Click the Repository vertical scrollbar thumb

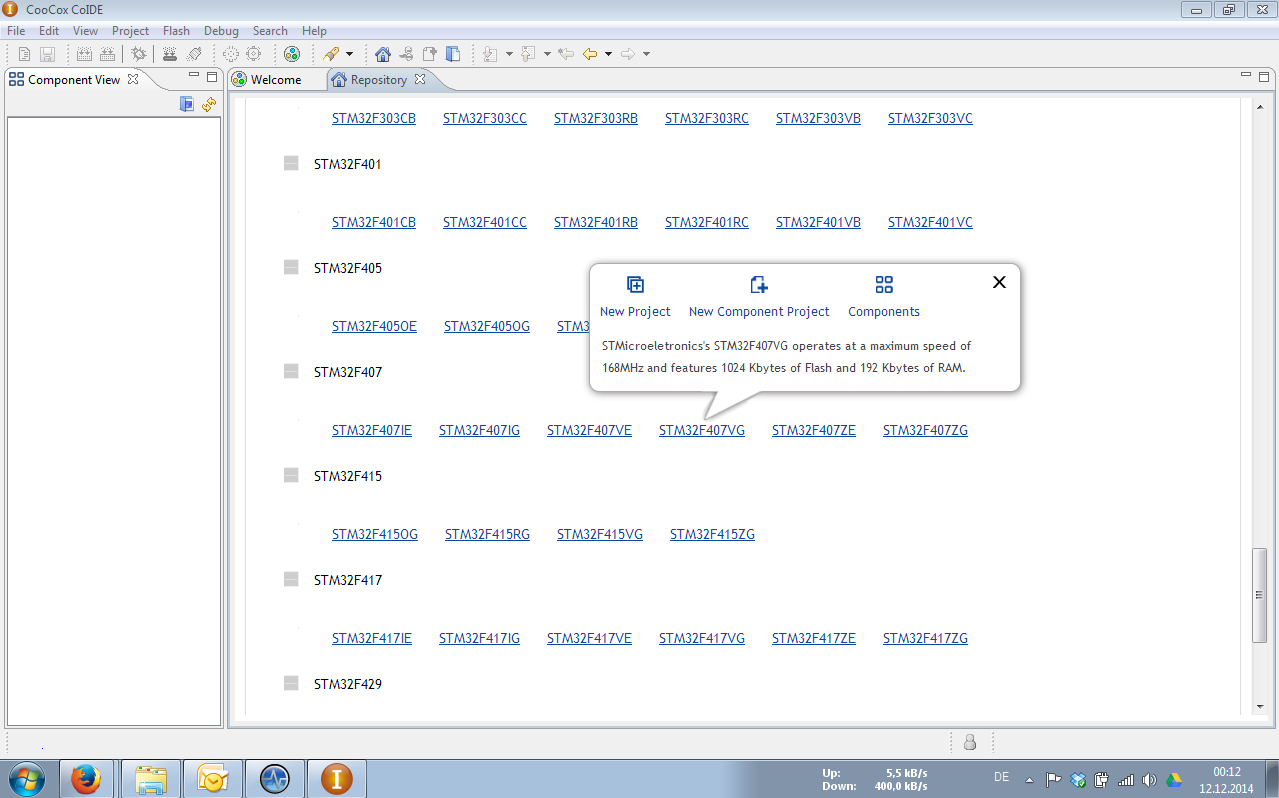(x=1260, y=595)
